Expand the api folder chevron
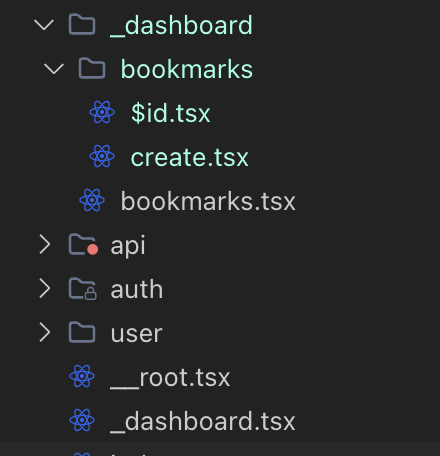This screenshot has height=456, width=440. click(45, 244)
